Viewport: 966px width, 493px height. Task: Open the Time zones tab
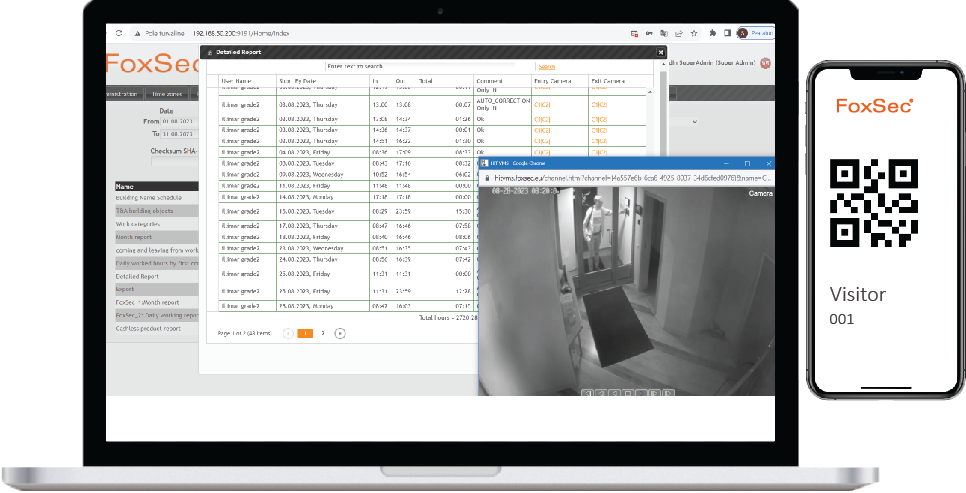(167, 94)
